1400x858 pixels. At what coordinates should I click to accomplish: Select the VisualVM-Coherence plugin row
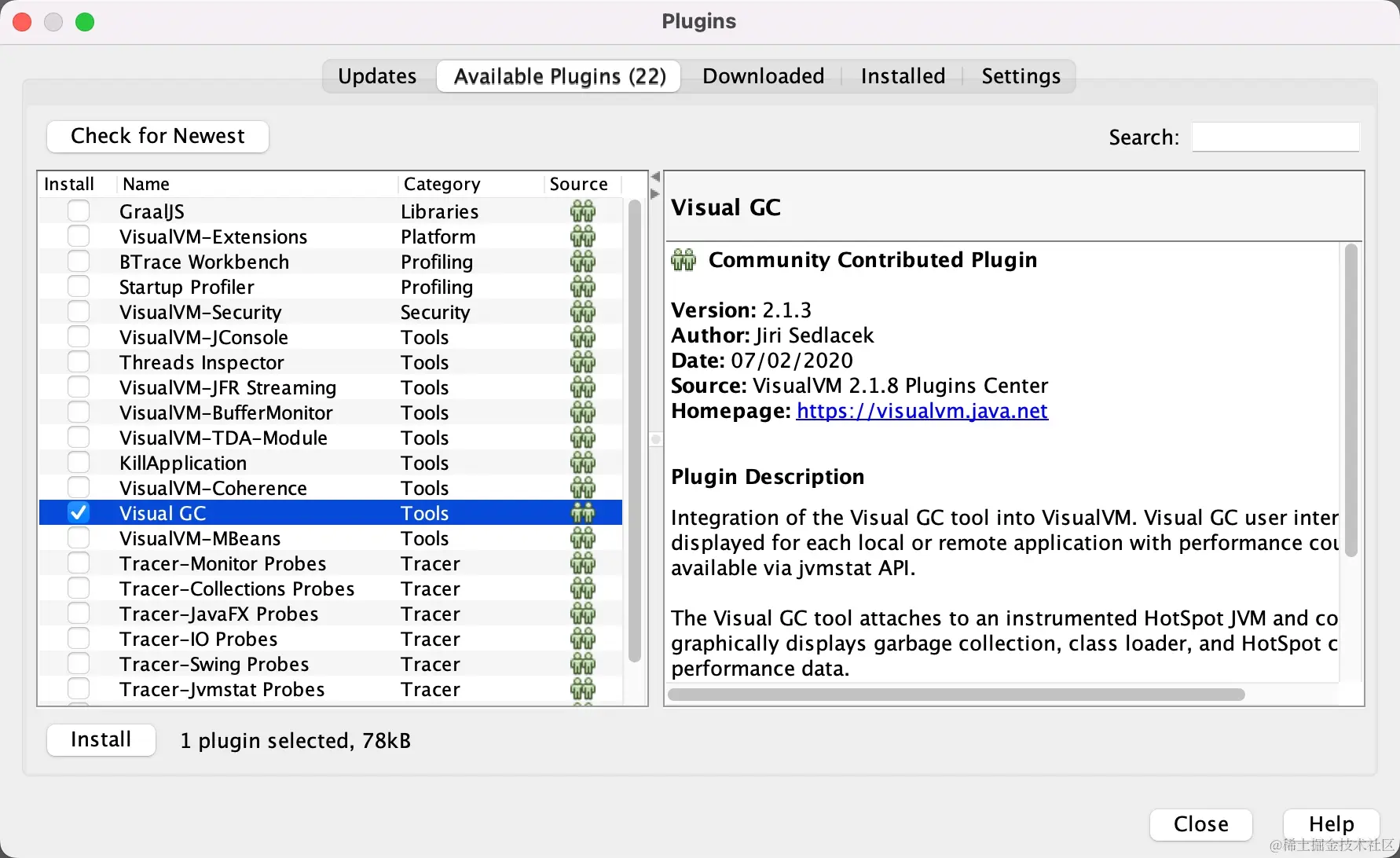point(331,488)
